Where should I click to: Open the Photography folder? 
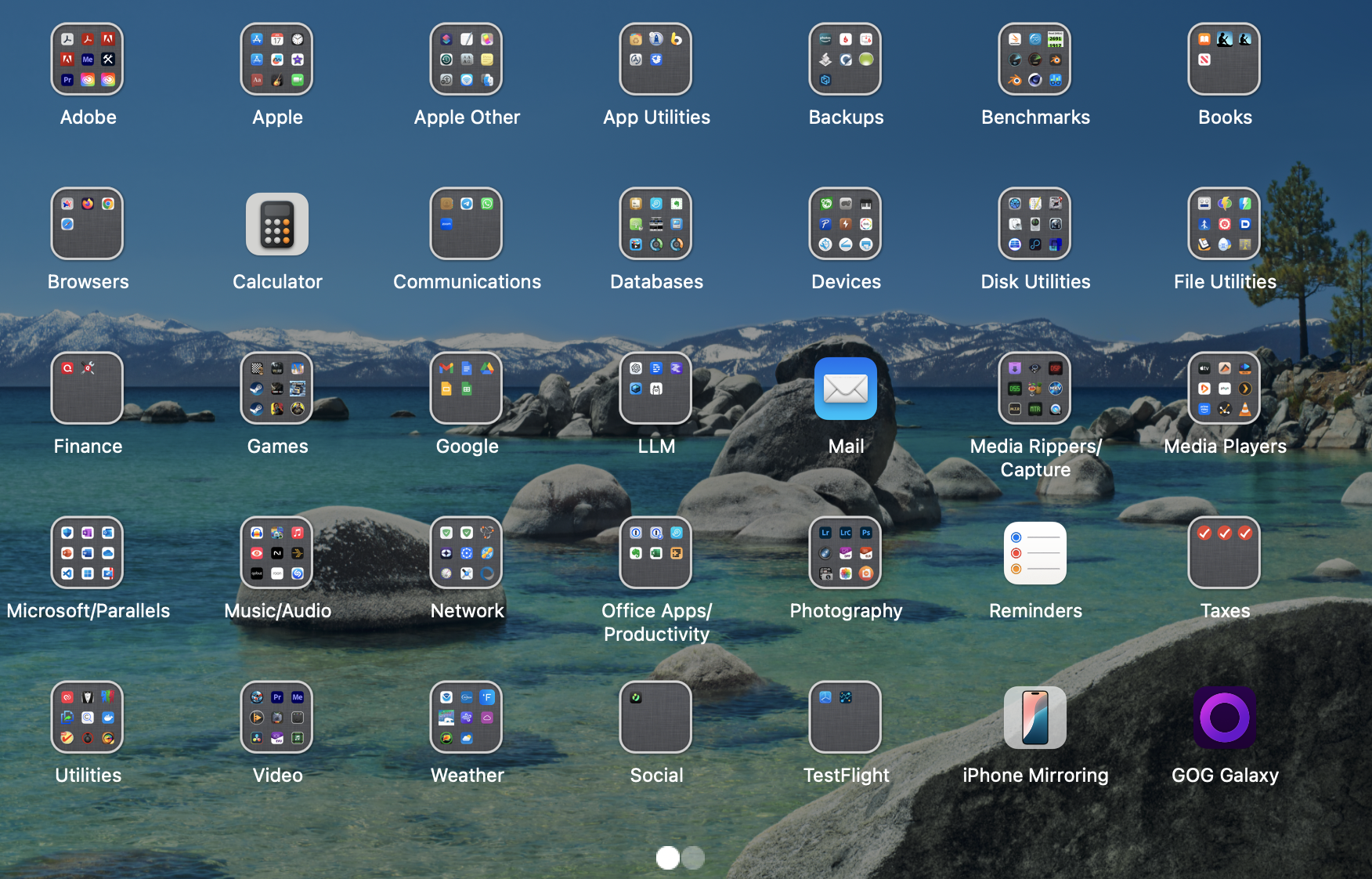[846, 553]
